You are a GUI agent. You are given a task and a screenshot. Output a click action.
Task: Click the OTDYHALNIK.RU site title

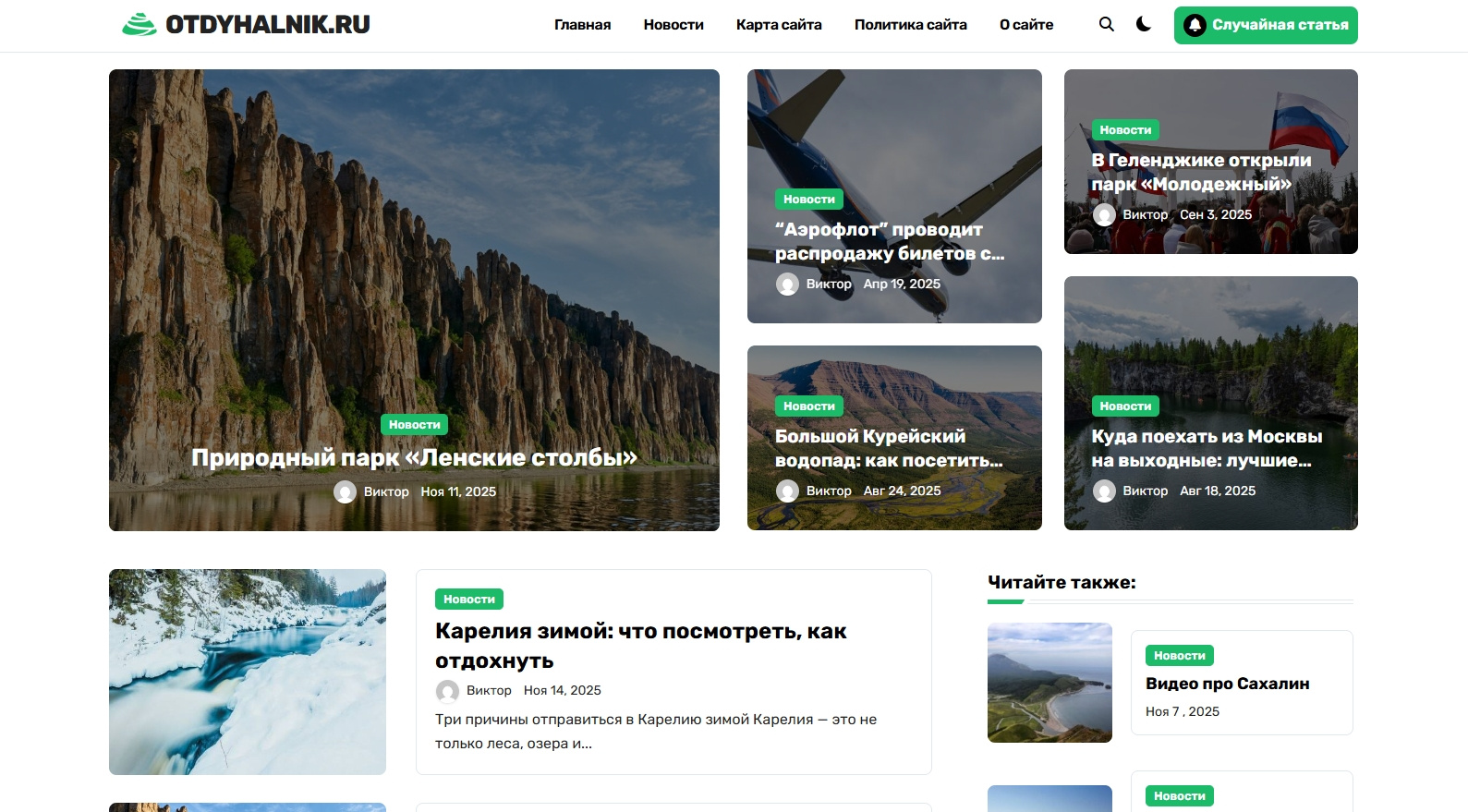tap(268, 25)
